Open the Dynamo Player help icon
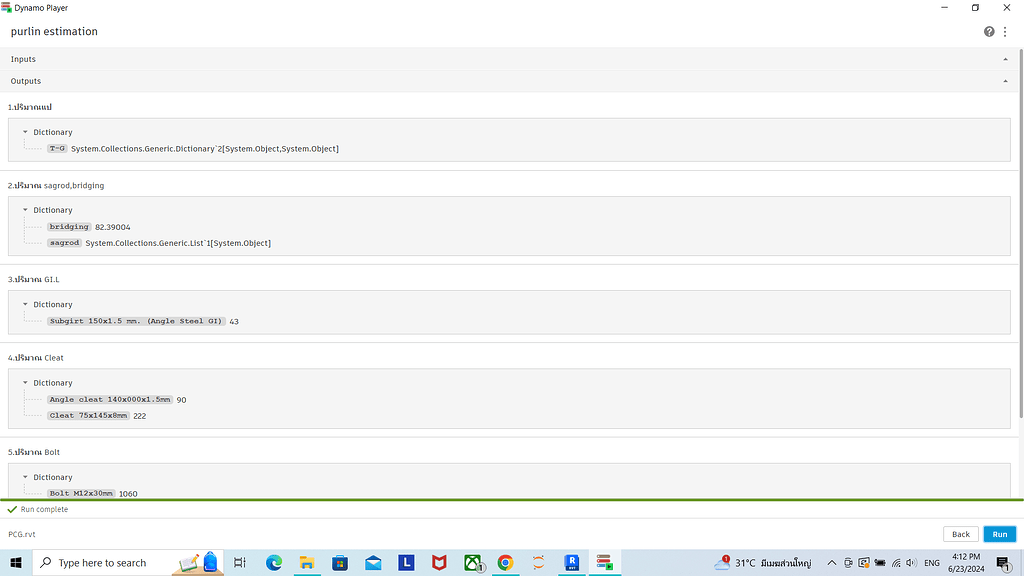1024x576 pixels. pos(988,31)
